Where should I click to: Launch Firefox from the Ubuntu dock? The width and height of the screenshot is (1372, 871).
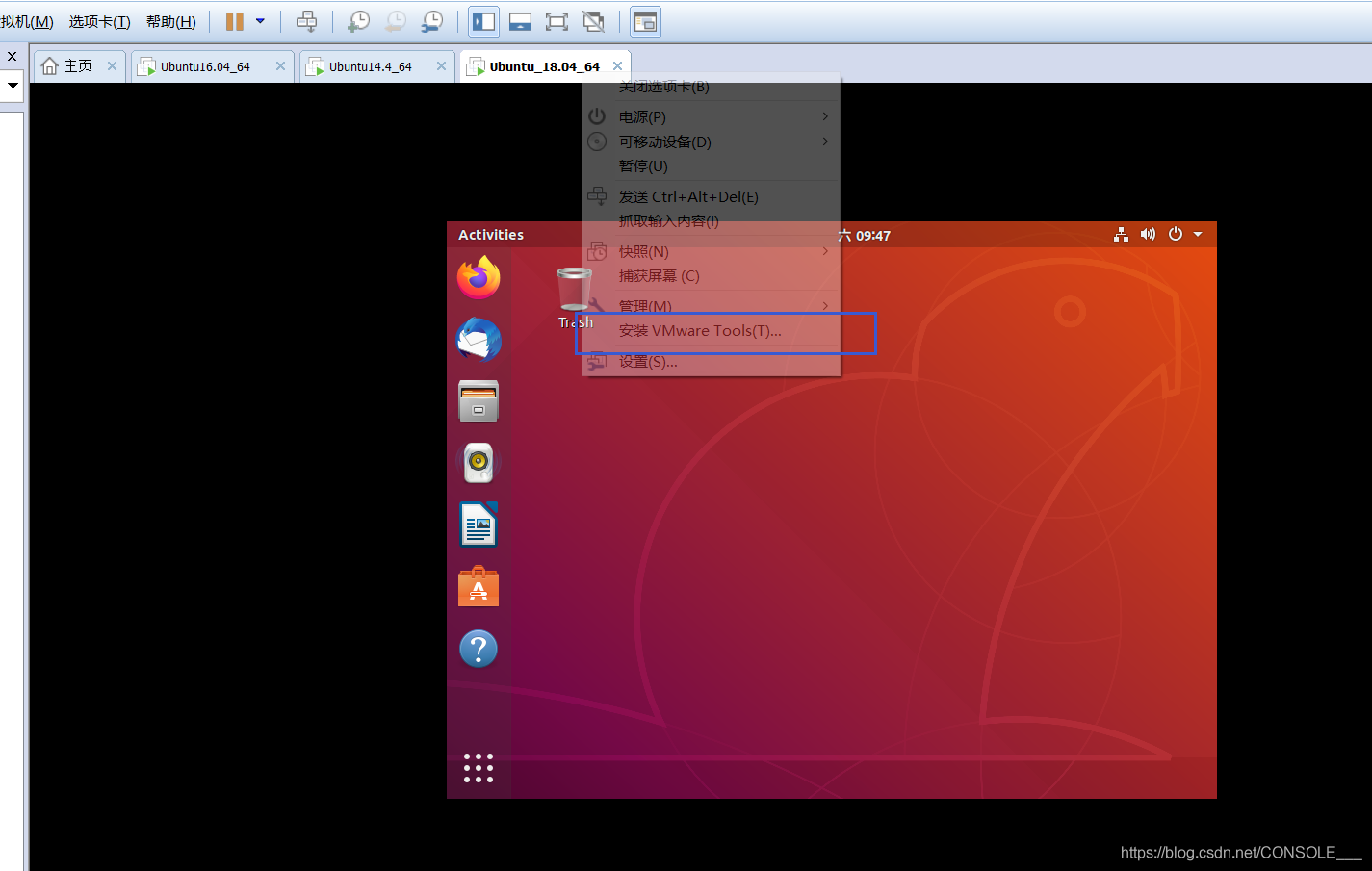479,277
